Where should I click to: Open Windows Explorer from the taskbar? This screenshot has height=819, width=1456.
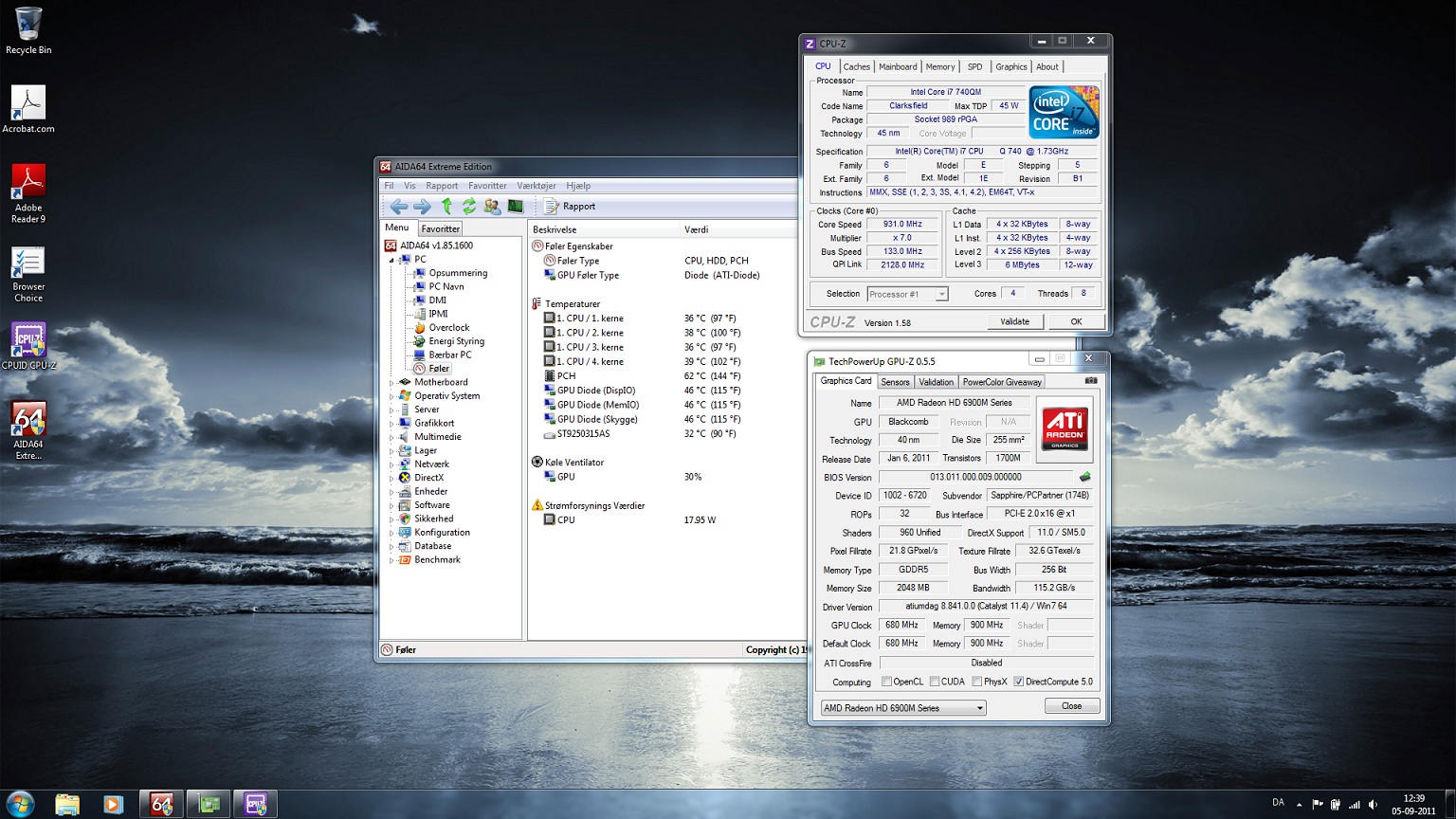coord(67,805)
